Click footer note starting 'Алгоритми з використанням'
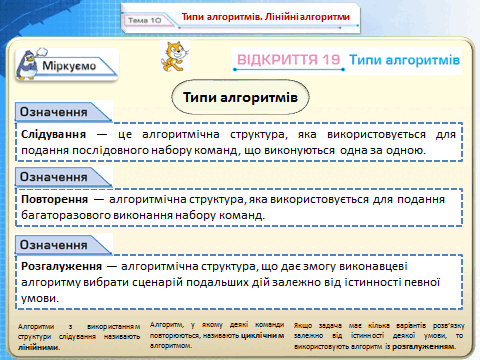The width and height of the screenshot is (480, 360). (79, 337)
